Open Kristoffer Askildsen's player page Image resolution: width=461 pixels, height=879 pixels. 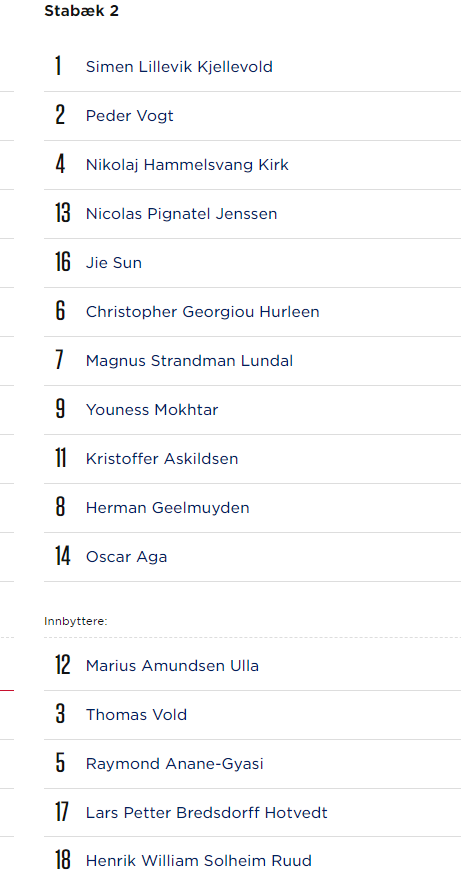pyautogui.click(x=162, y=459)
